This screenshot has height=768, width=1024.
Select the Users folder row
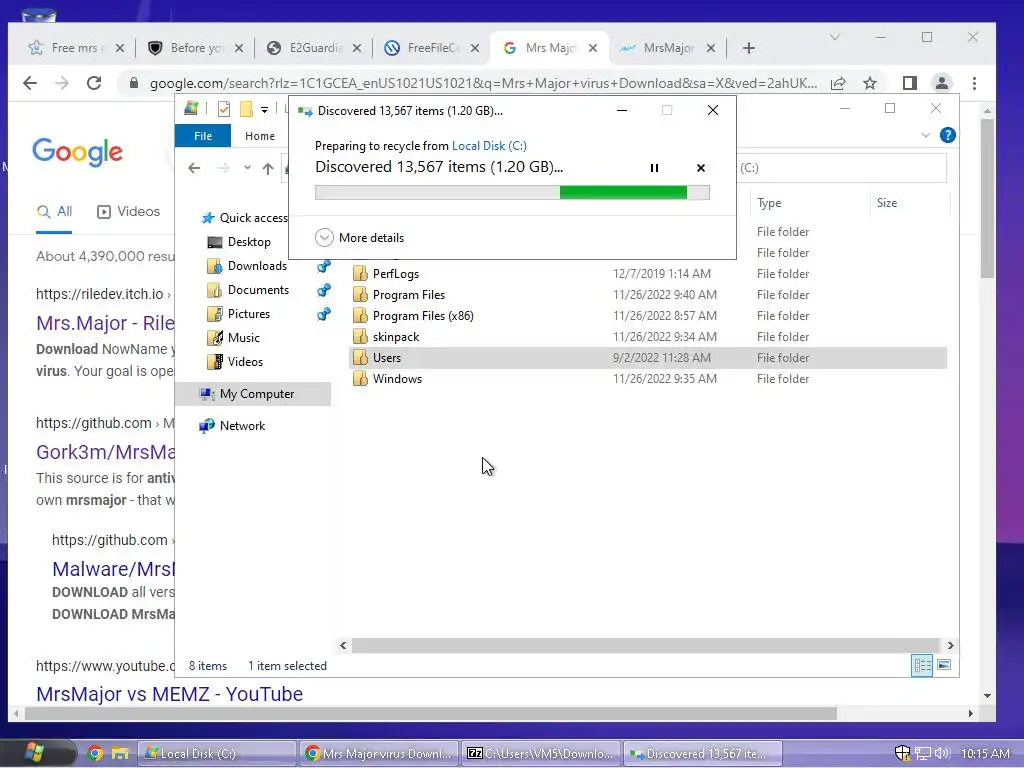click(648, 358)
